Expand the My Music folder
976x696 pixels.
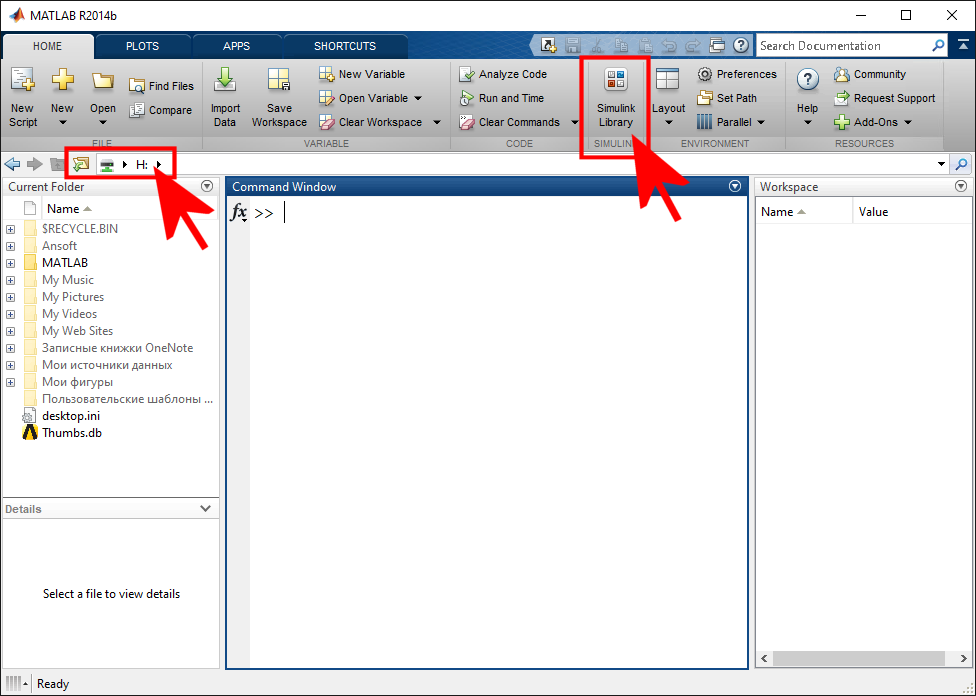click(11, 280)
